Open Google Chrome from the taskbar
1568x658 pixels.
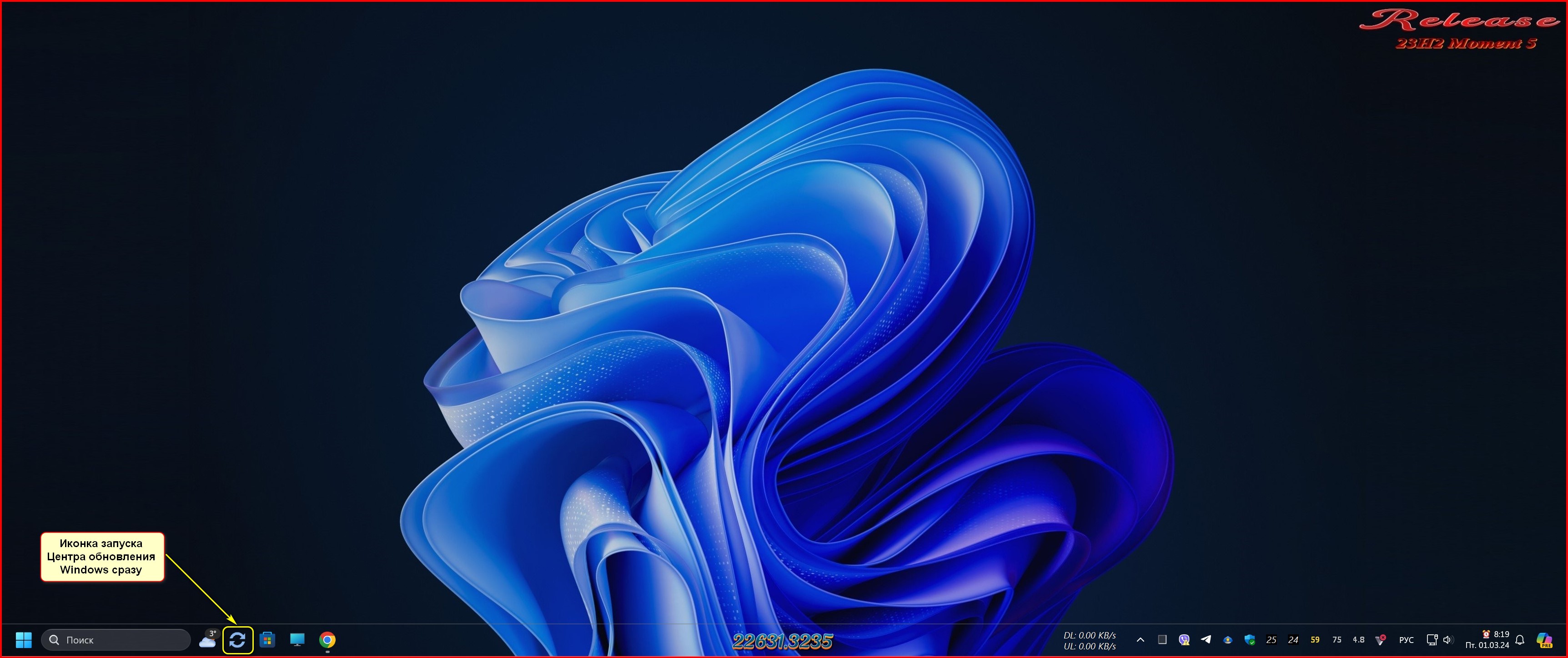click(327, 640)
